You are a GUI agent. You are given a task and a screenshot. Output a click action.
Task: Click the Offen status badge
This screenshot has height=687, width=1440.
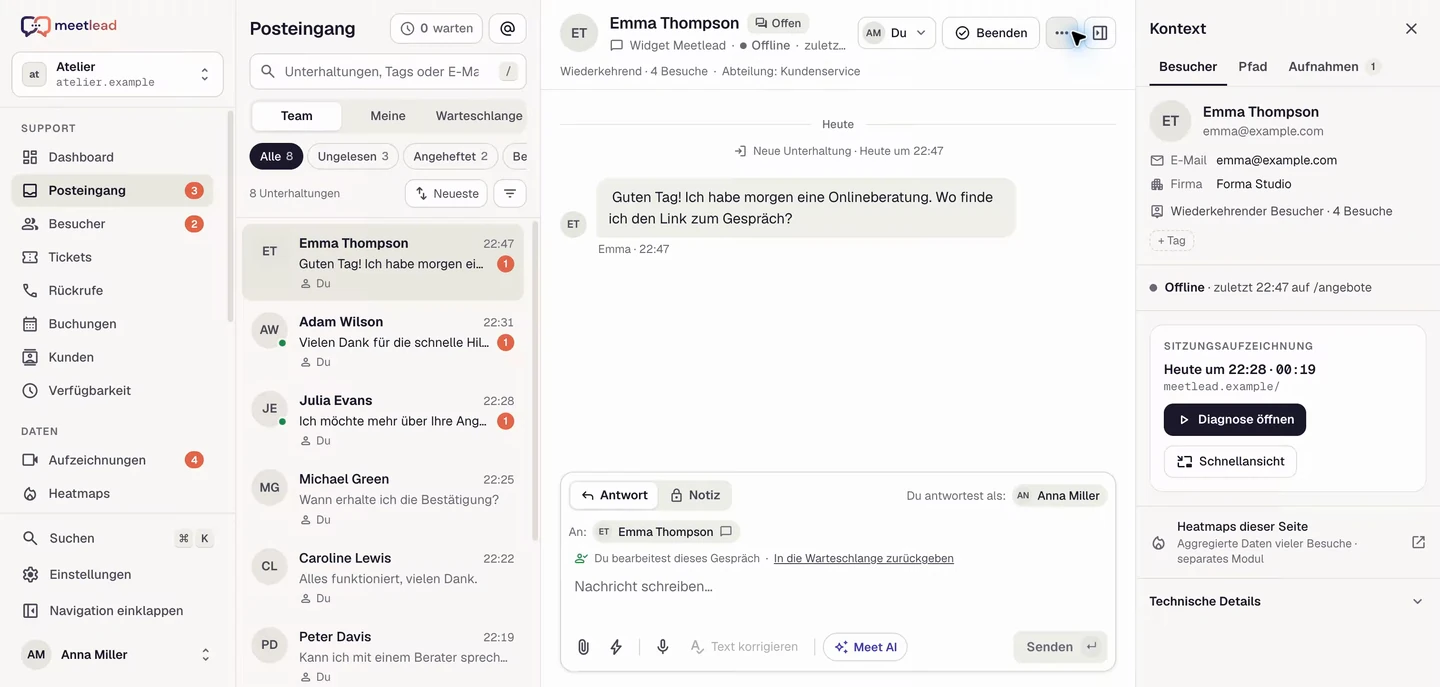click(x=778, y=23)
